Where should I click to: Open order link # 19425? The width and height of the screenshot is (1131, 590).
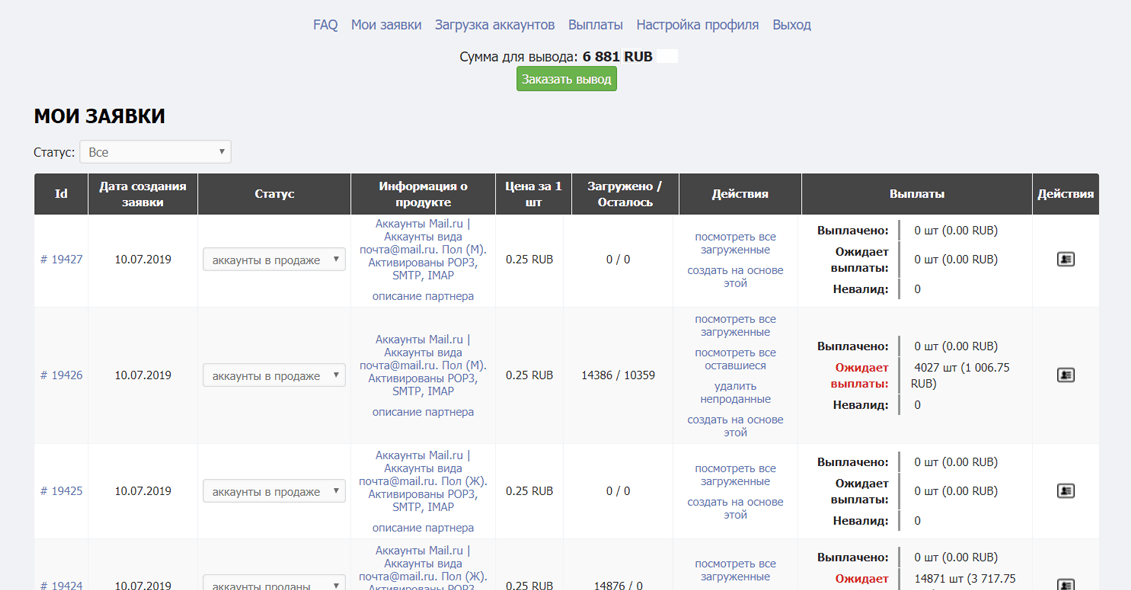(x=61, y=492)
